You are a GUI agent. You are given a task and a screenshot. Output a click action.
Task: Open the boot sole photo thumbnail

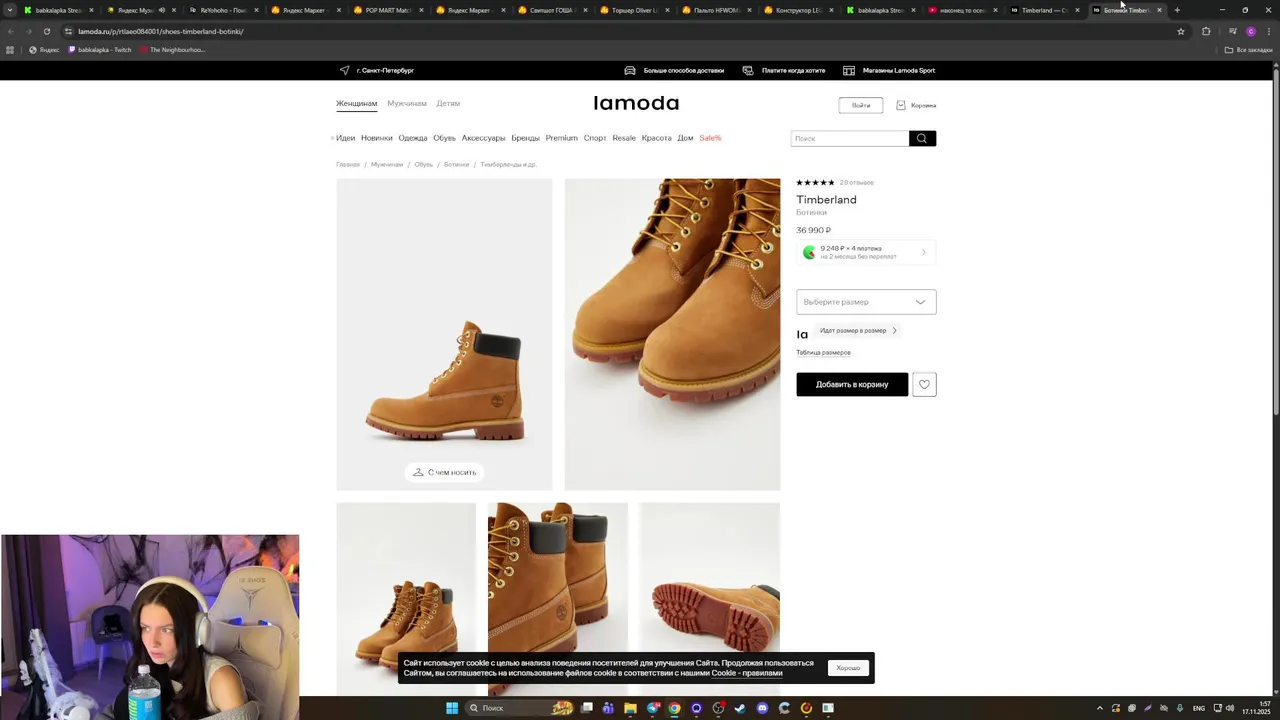point(709,598)
